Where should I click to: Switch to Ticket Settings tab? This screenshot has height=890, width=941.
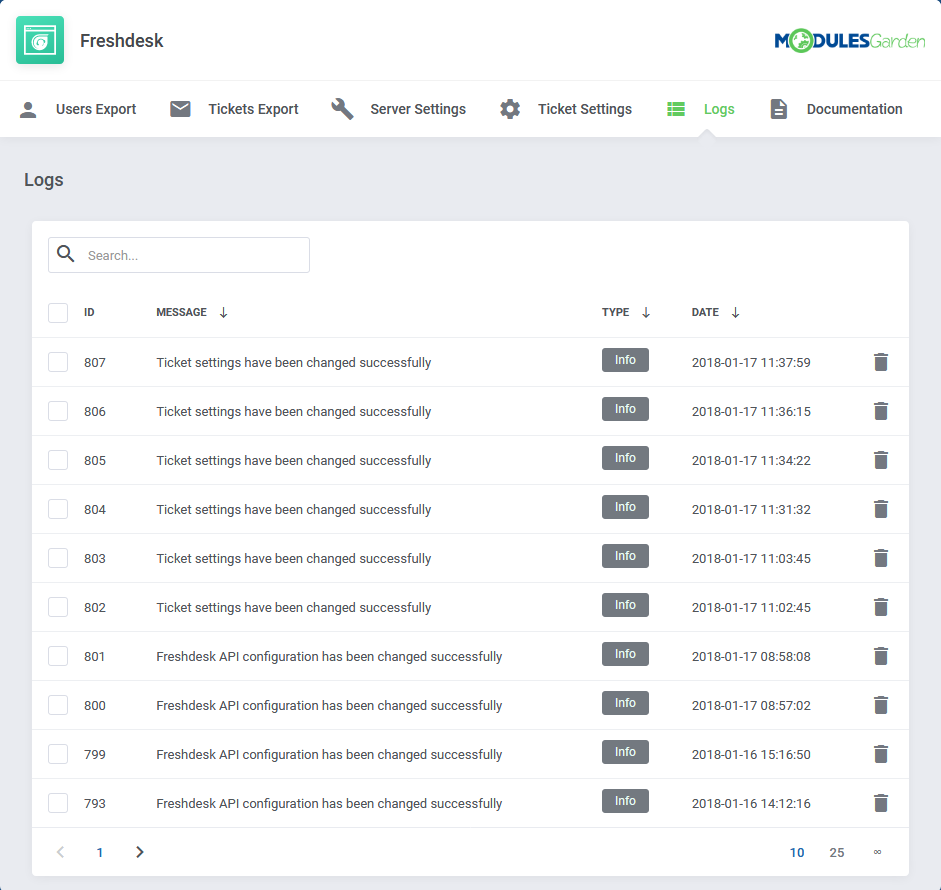pos(565,109)
